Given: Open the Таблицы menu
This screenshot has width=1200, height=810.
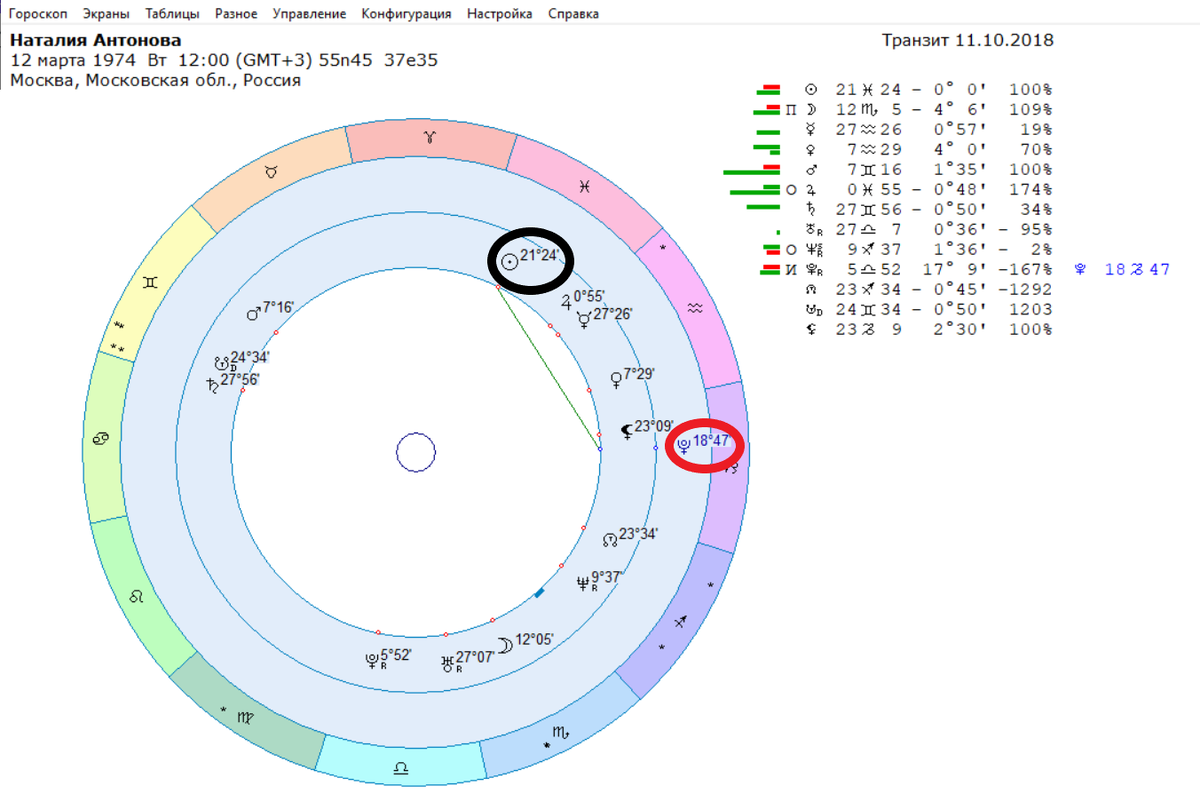Looking at the screenshot, I should point(172,14).
